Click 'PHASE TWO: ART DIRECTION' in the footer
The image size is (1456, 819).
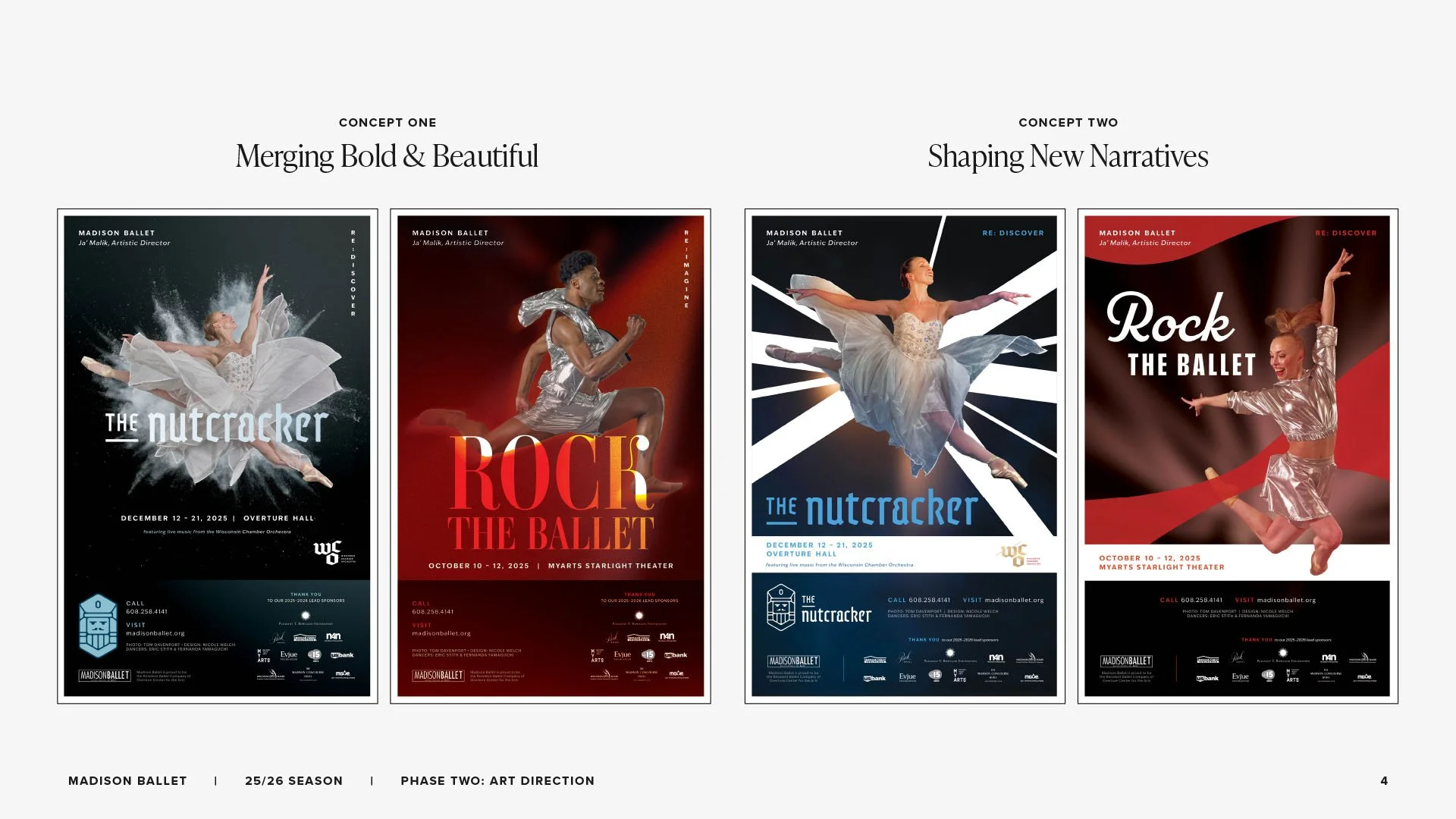497,781
